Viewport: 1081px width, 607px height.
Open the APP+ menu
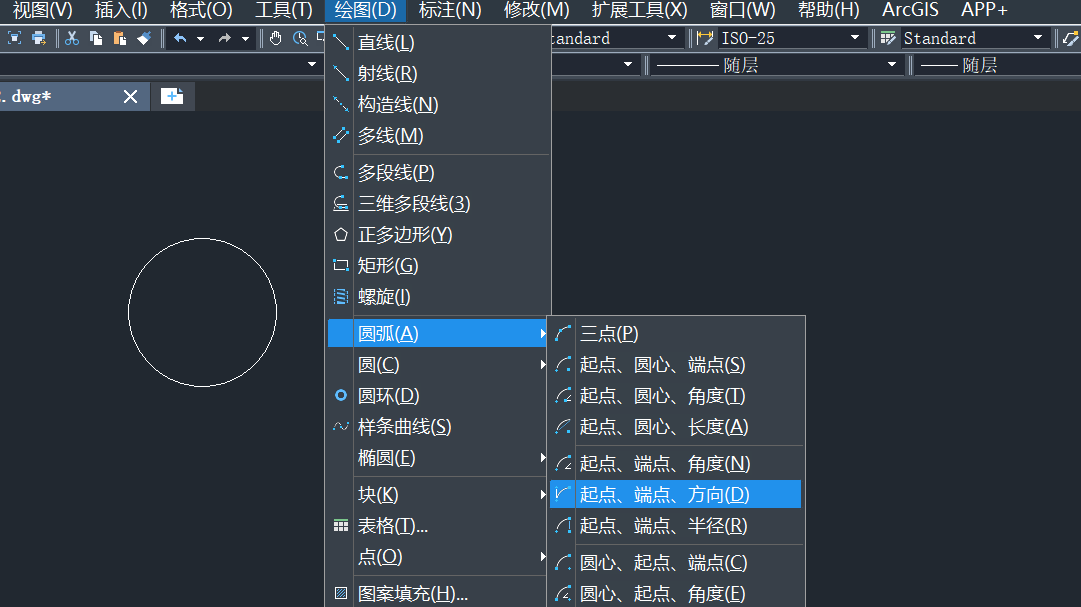[984, 10]
